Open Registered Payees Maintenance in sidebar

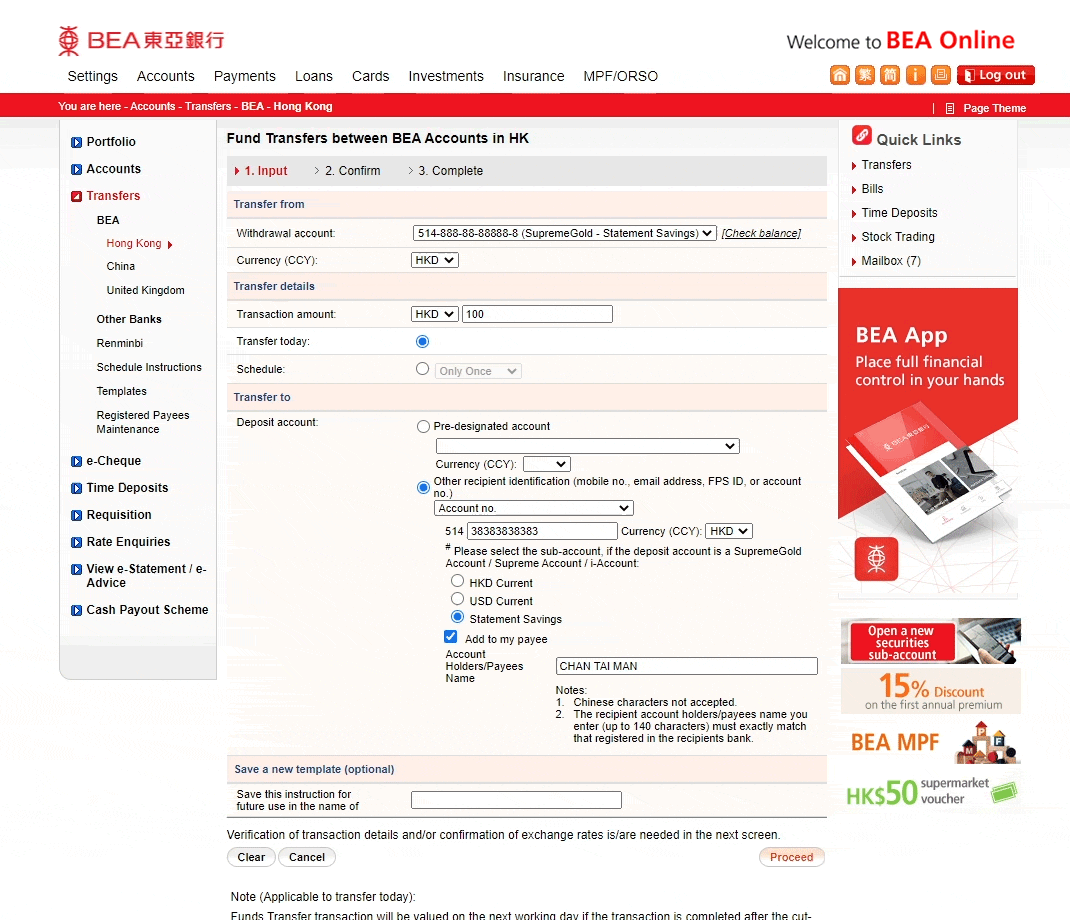(x=143, y=422)
